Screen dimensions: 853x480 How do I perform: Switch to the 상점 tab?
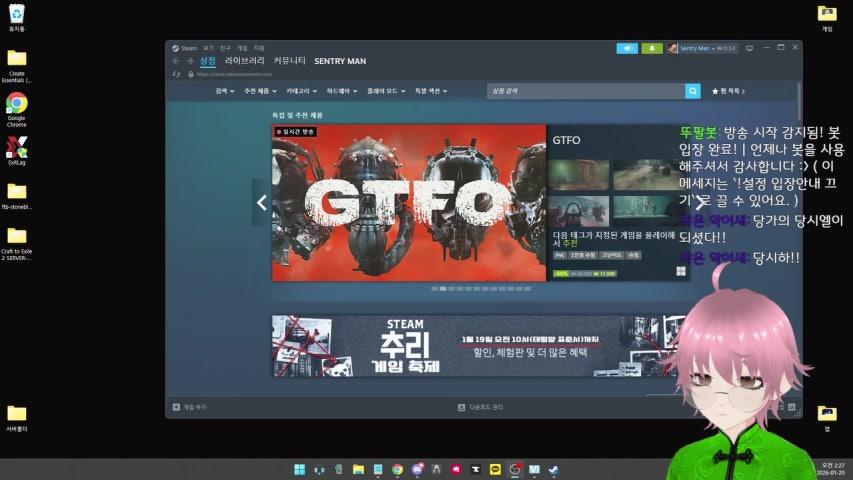(x=208, y=61)
